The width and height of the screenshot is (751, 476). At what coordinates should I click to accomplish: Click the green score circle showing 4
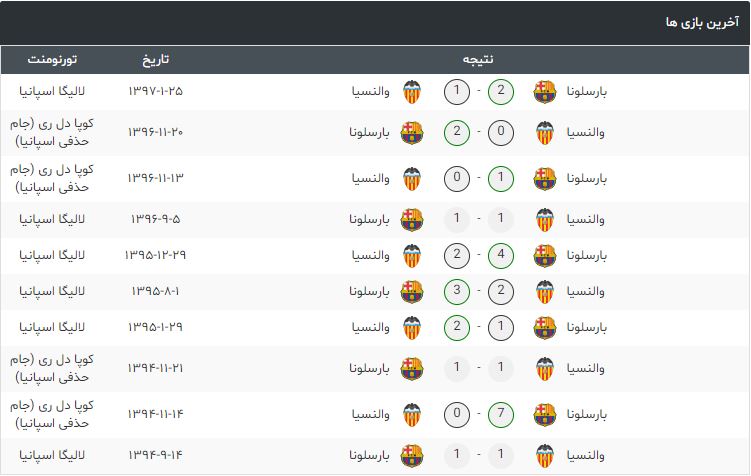tap(501, 256)
